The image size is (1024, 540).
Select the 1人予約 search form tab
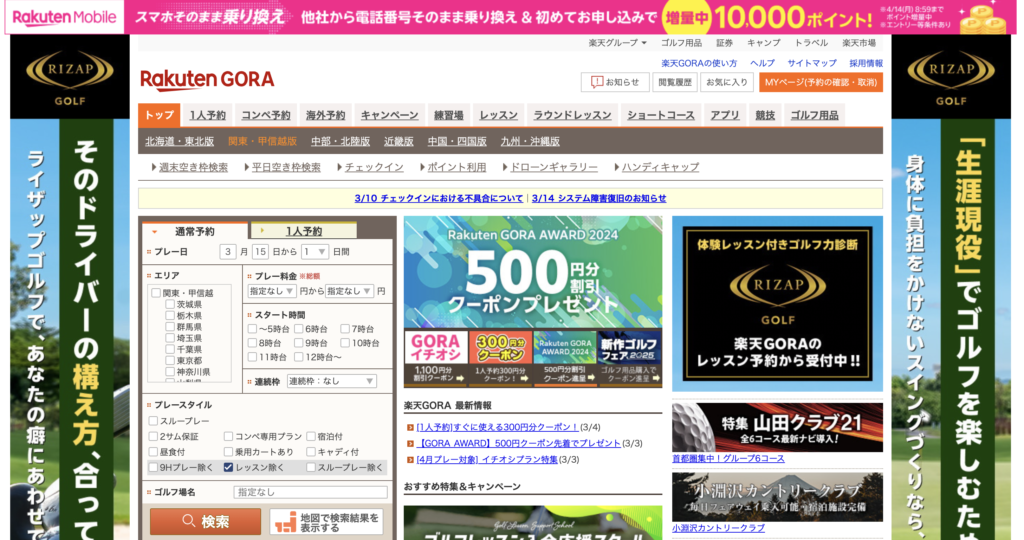click(x=304, y=231)
